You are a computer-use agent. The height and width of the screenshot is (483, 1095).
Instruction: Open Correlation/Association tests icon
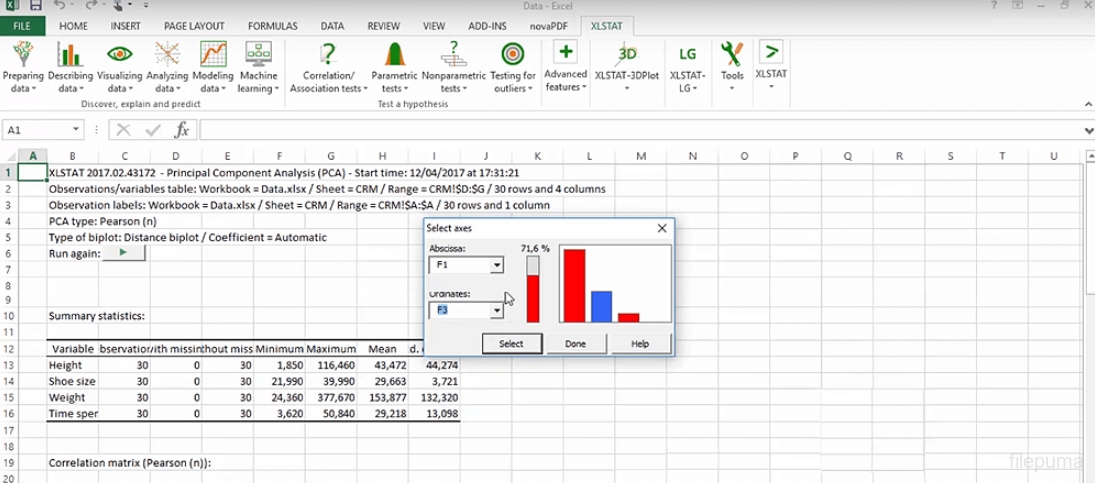(328, 54)
